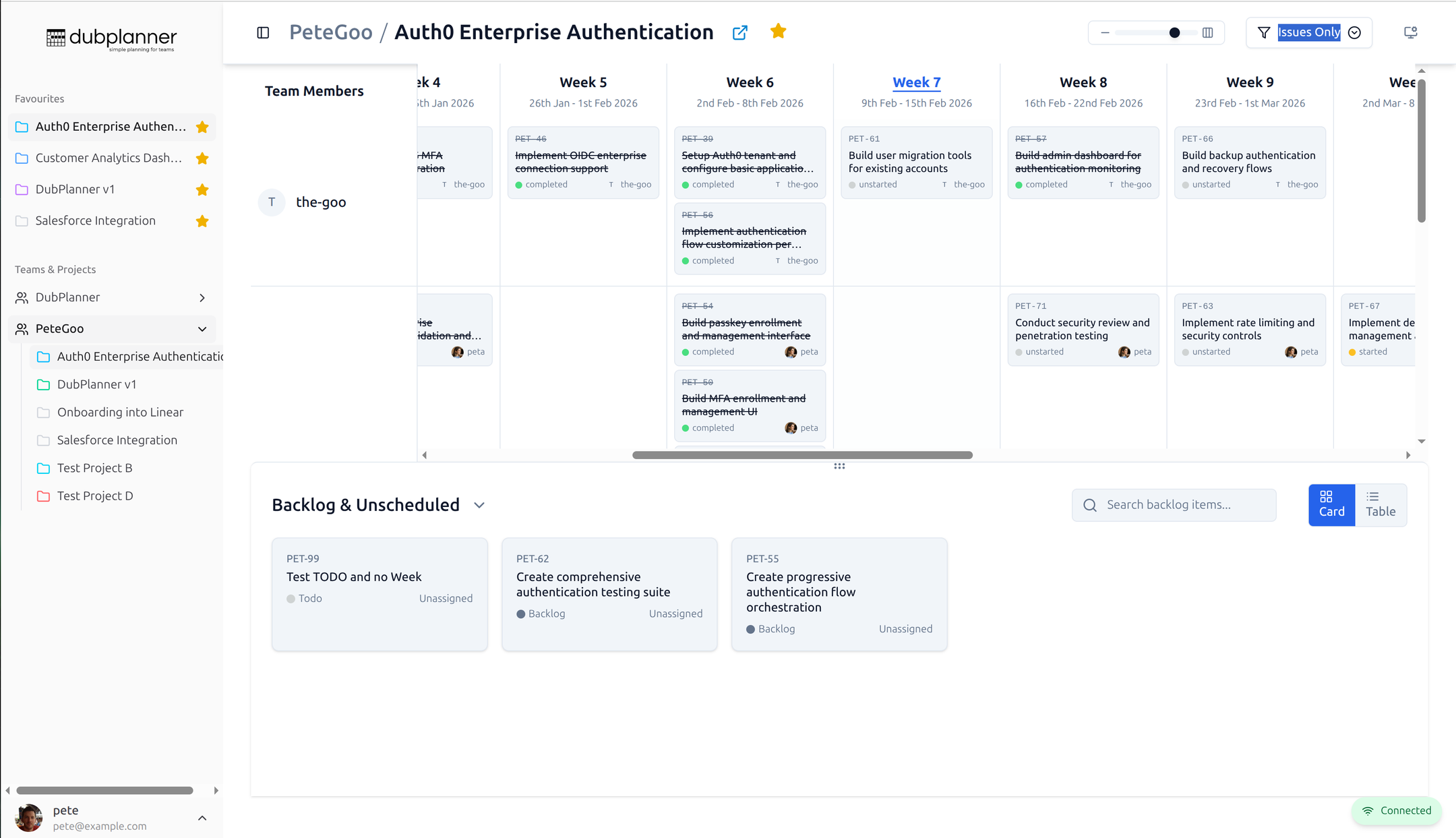Screen dimensions: 1456x838
Task: Click the minus icon to zoom out
Action: [1105, 32]
